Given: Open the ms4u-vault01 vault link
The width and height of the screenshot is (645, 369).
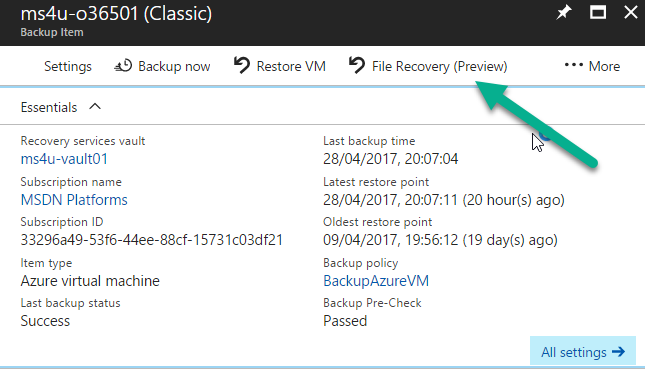Looking at the screenshot, I should (x=64, y=159).
